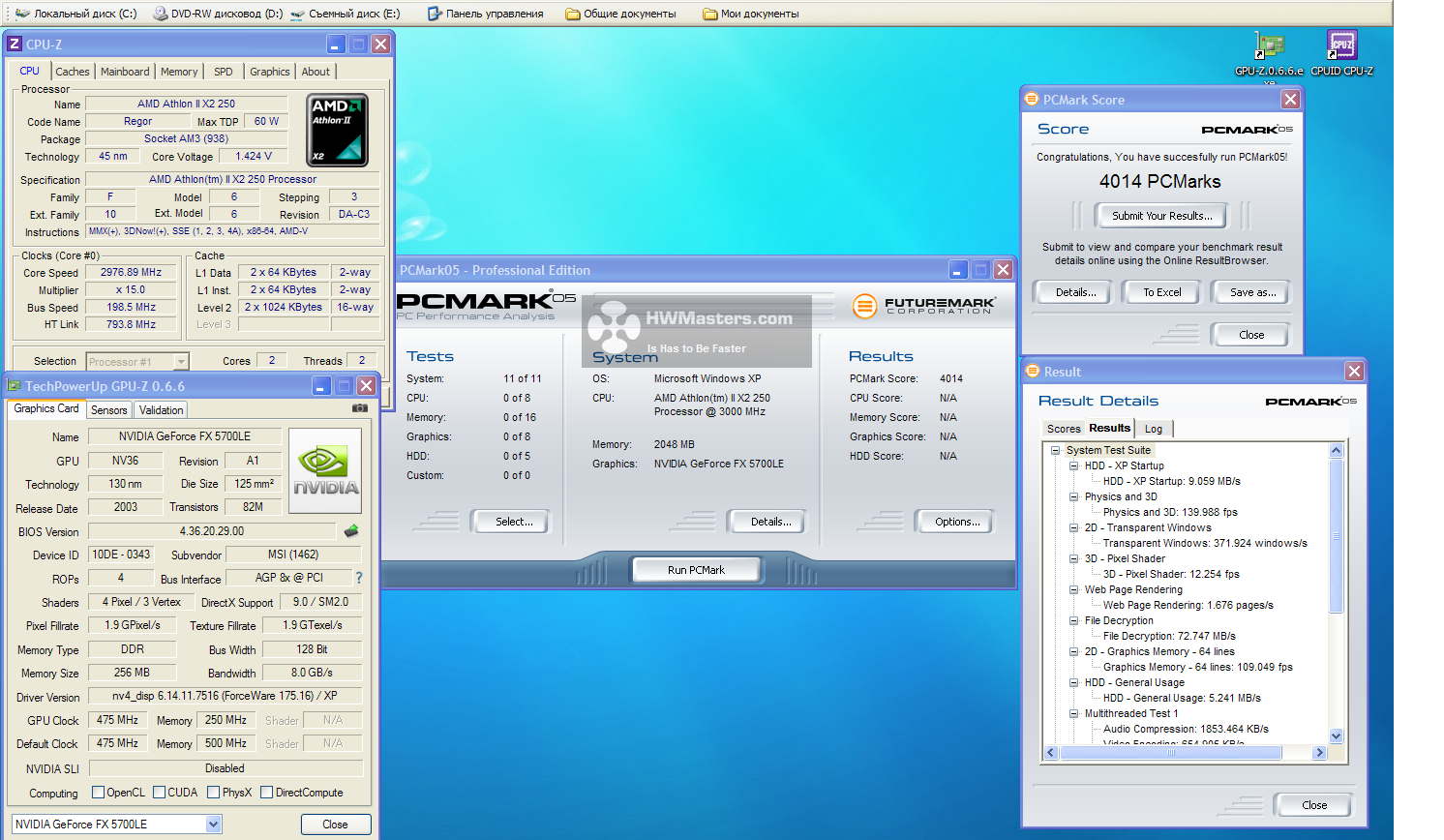
Task: Click the Result window title icon
Action: tap(1033, 372)
